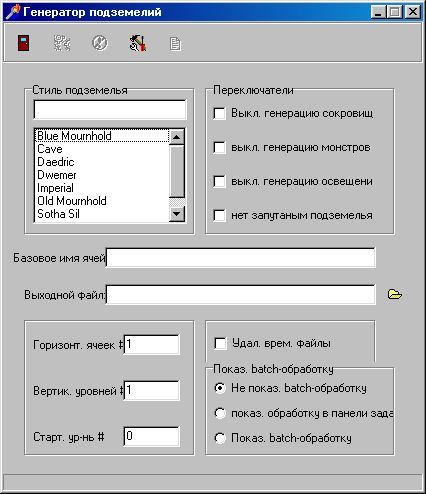This screenshot has height=494, width=426.
Task: Check Удал. врем. файлы option
Action: pyautogui.click(x=220, y=343)
